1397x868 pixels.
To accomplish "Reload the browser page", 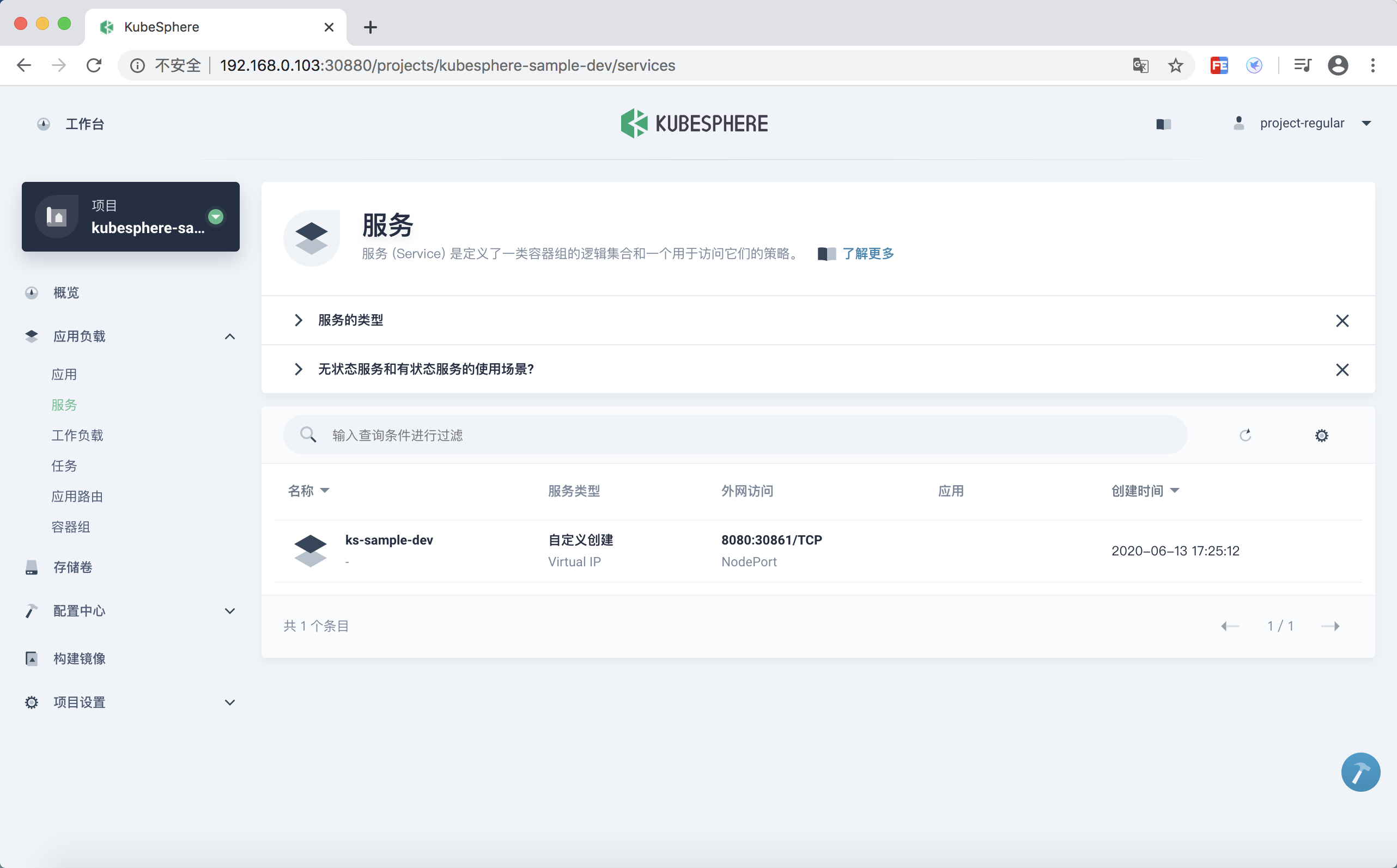I will 94,65.
